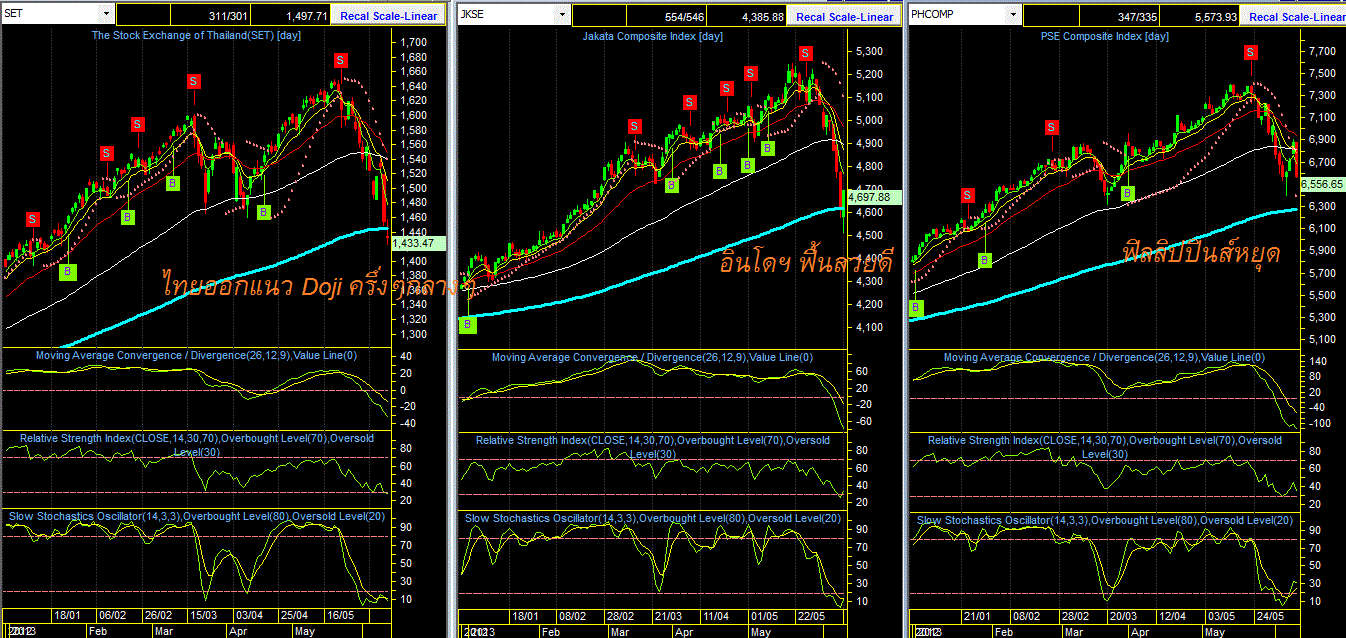The image size is (1346, 638).
Task: Click 'The Stock Exchange of Thailand(SET) [day]' title
Action: 196,35
